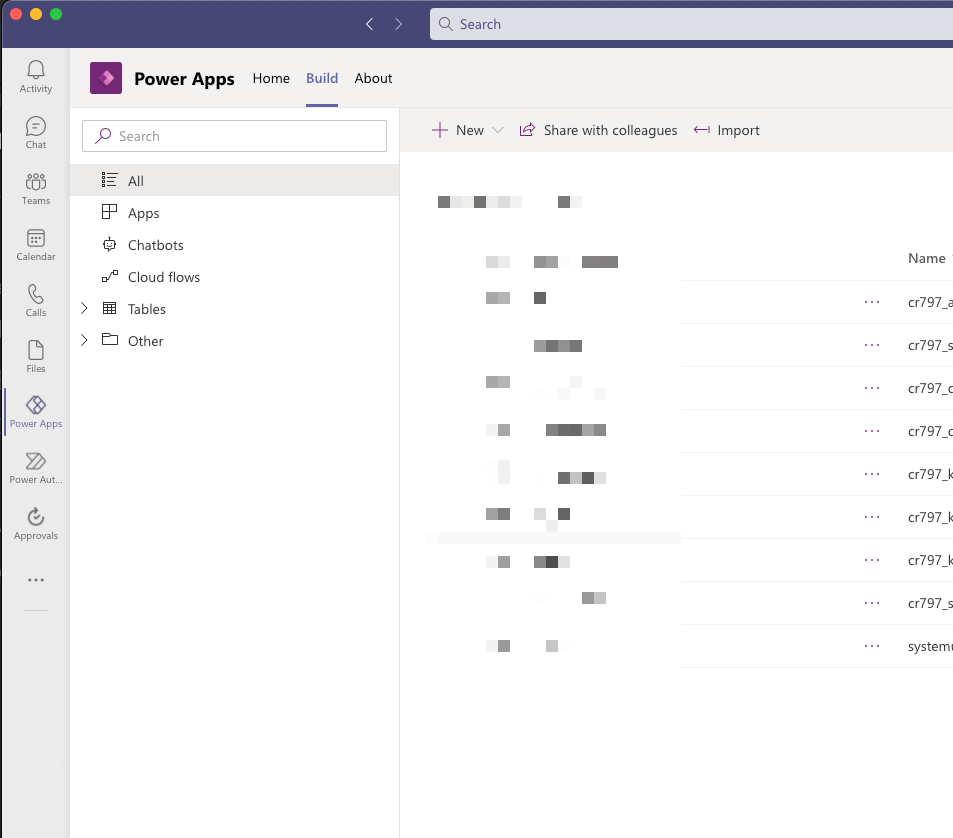The image size is (953, 838).
Task: Open the About tab
Action: [x=373, y=78]
